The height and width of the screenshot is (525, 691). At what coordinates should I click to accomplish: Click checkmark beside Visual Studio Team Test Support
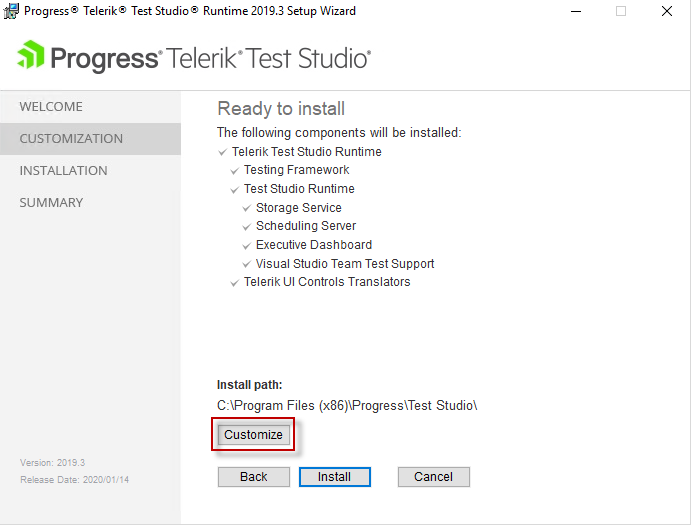246,264
